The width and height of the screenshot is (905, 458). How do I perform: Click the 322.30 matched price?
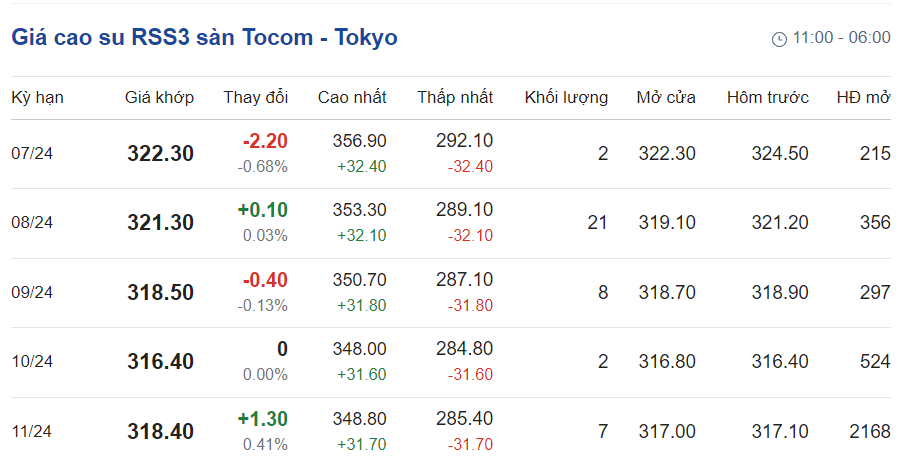coord(160,154)
